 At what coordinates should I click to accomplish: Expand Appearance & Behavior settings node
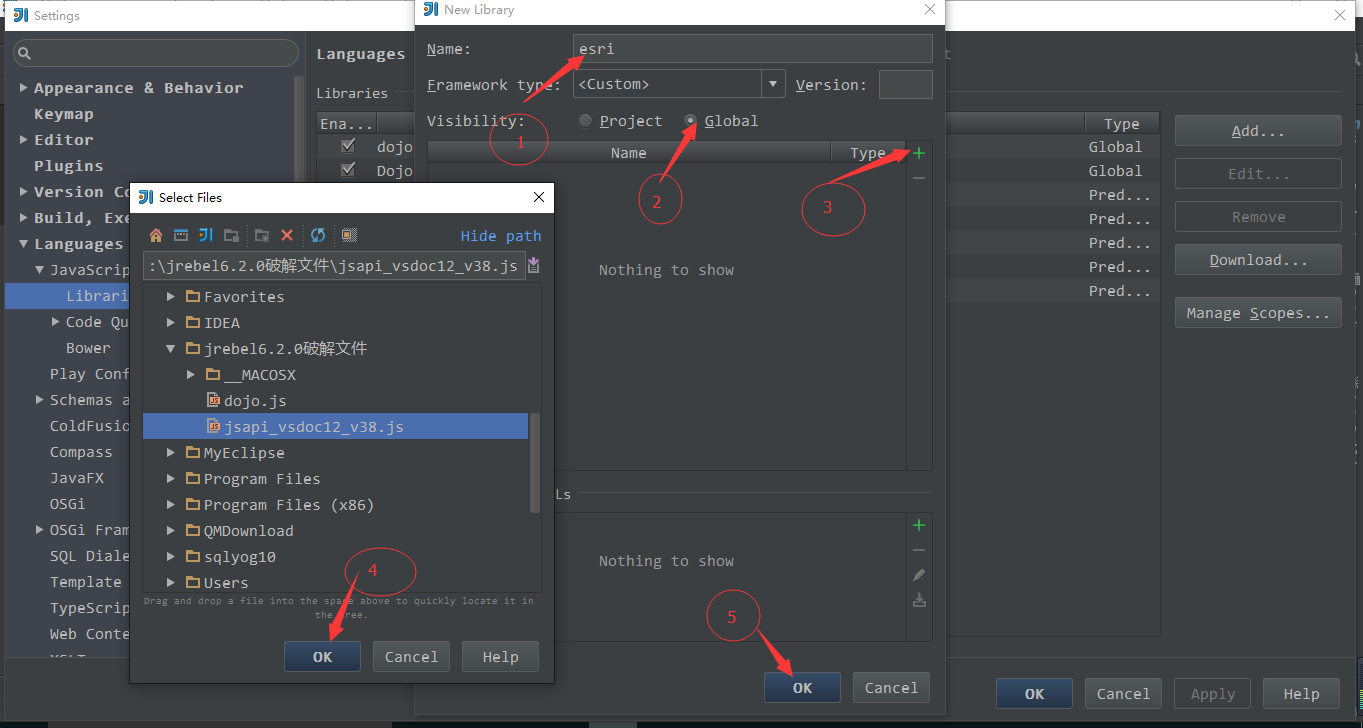click(24, 88)
